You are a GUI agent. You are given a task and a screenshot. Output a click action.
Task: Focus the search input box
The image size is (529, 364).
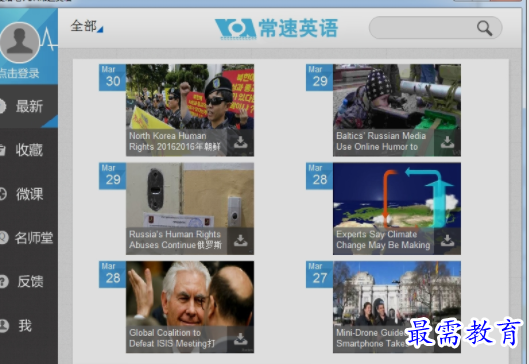tap(435, 28)
